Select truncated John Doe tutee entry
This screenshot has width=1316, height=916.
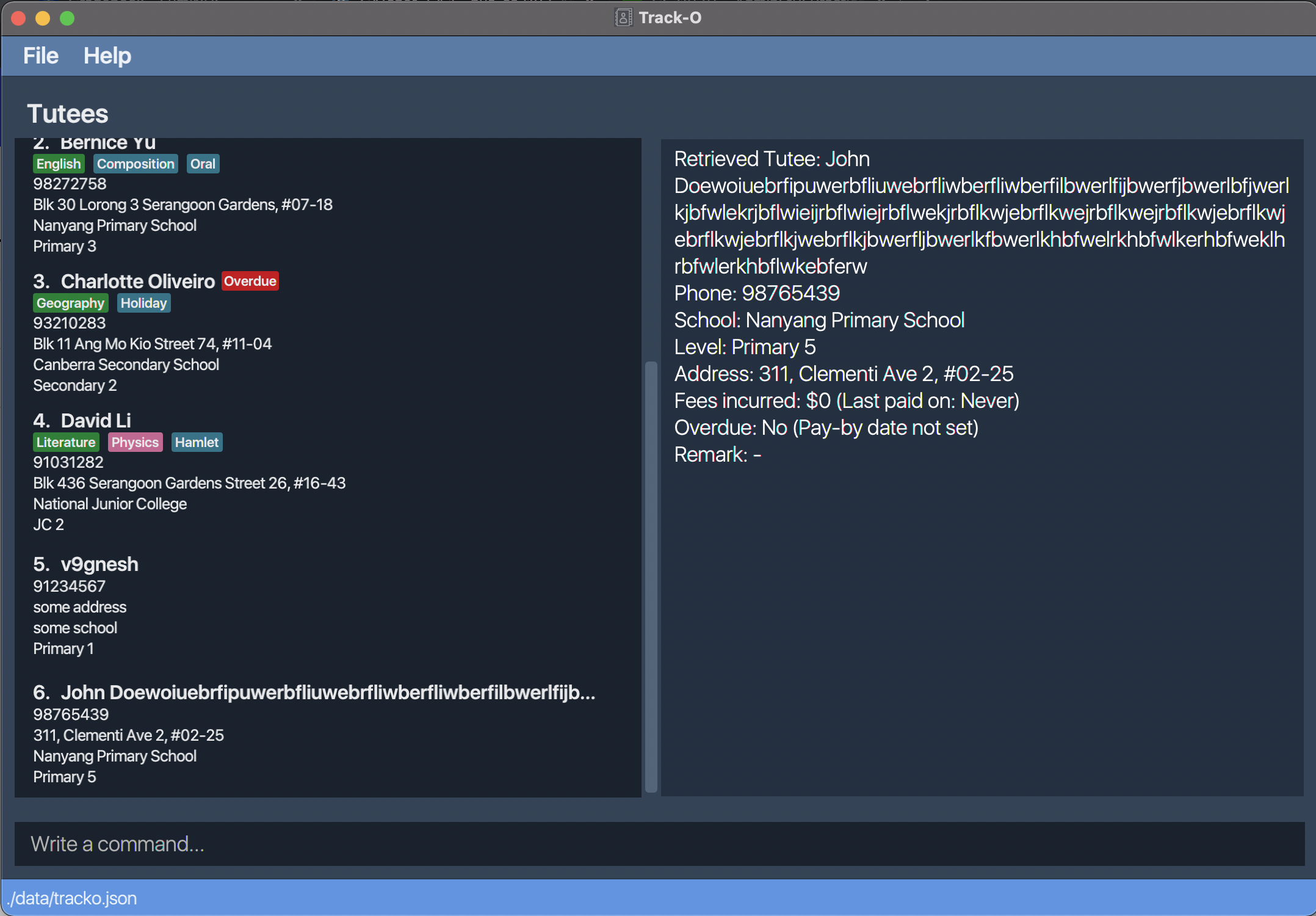click(x=327, y=692)
